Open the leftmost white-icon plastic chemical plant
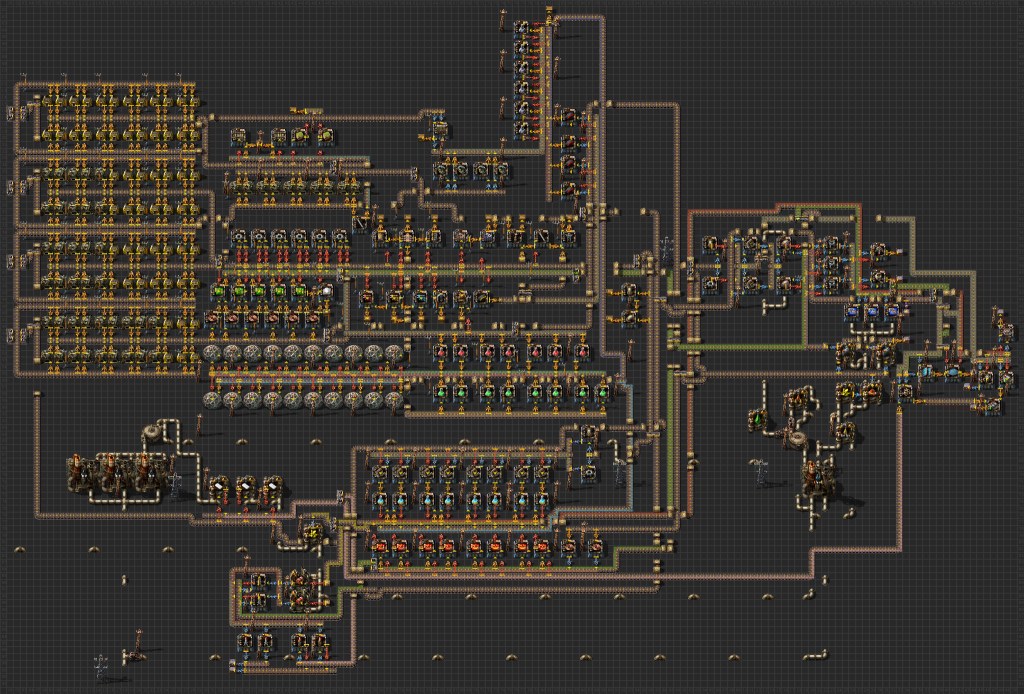The width and height of the screenshot is (1024, 694). [218, 486]
